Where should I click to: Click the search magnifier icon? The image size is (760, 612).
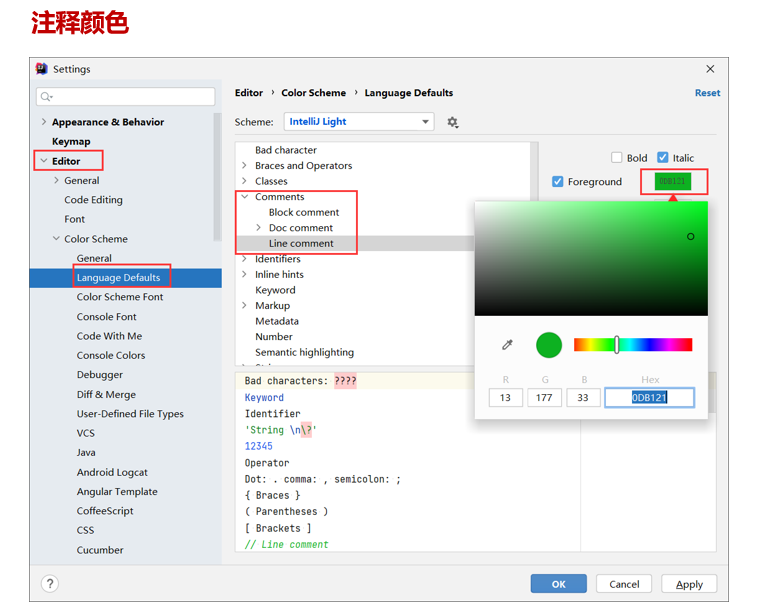[46, 96]
